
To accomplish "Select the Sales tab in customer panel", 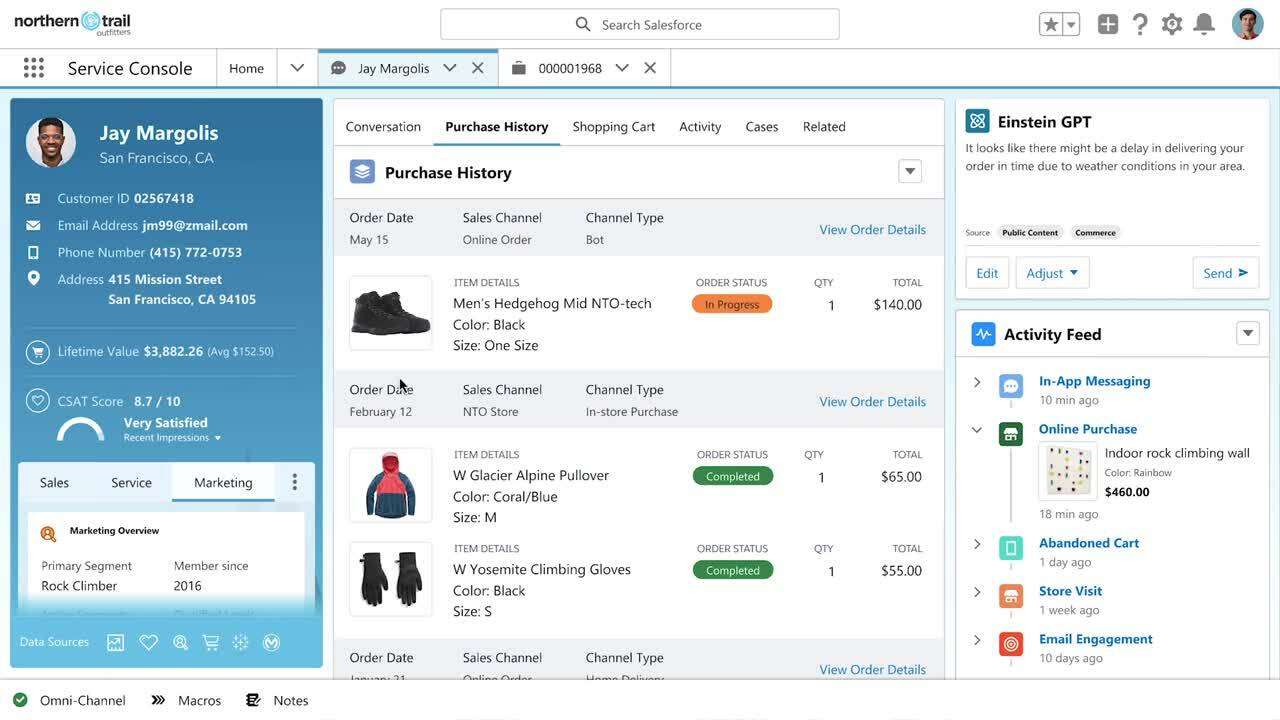I will coord(54,482).
